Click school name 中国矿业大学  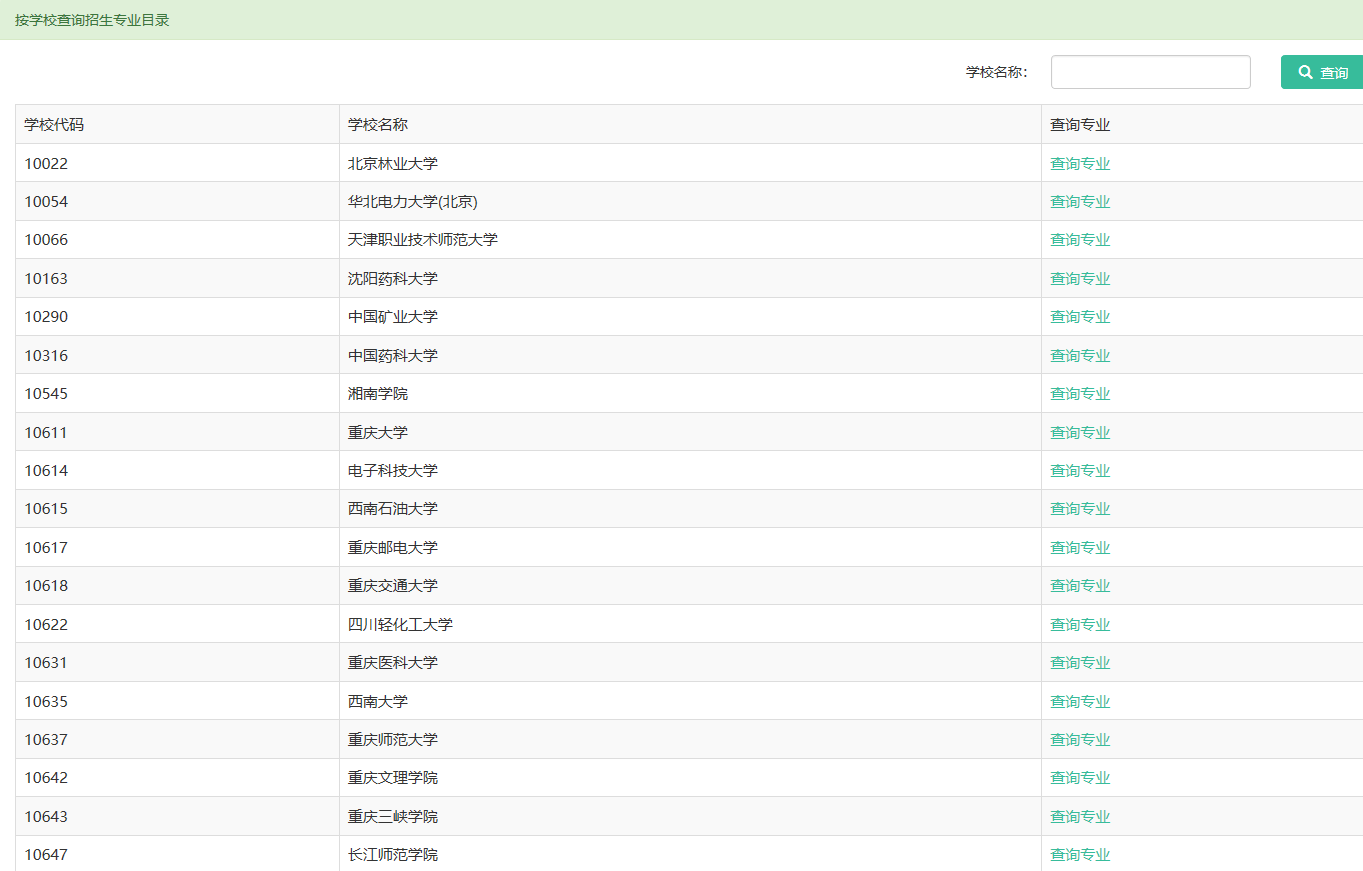point(393,317)
